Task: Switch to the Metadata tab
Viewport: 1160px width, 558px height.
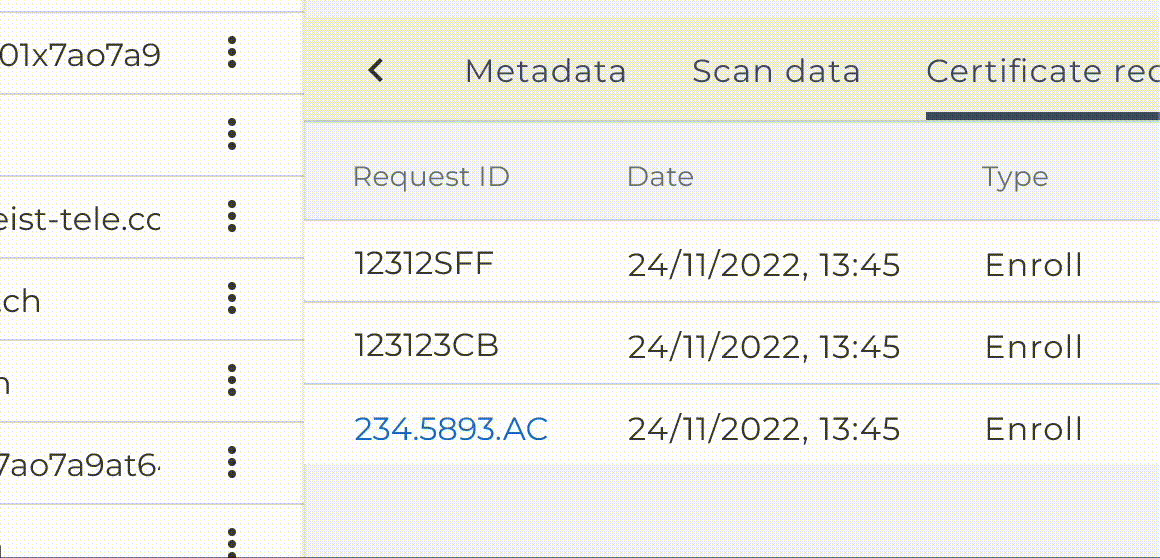Action: coord(545,71)
